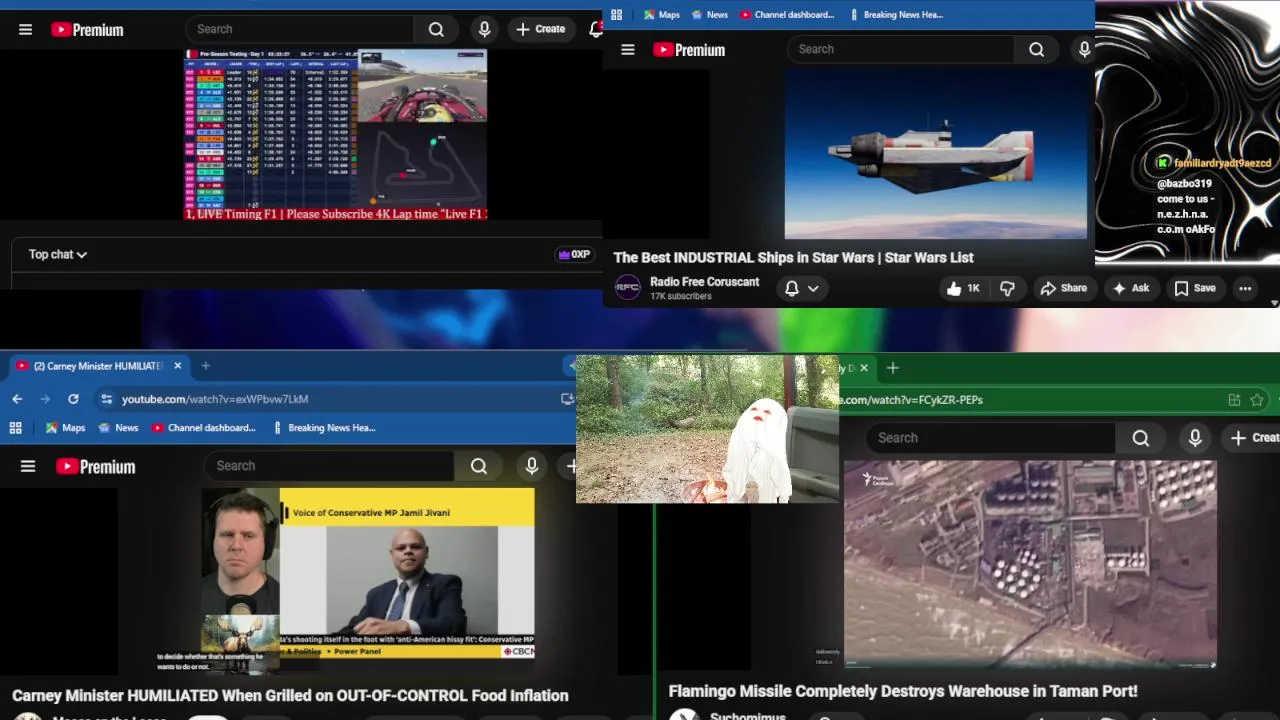Click the address bar URL ending FCykZR-PEPs
The width and height of the screenshot is (1280, 720).
(x=912, y=400)
